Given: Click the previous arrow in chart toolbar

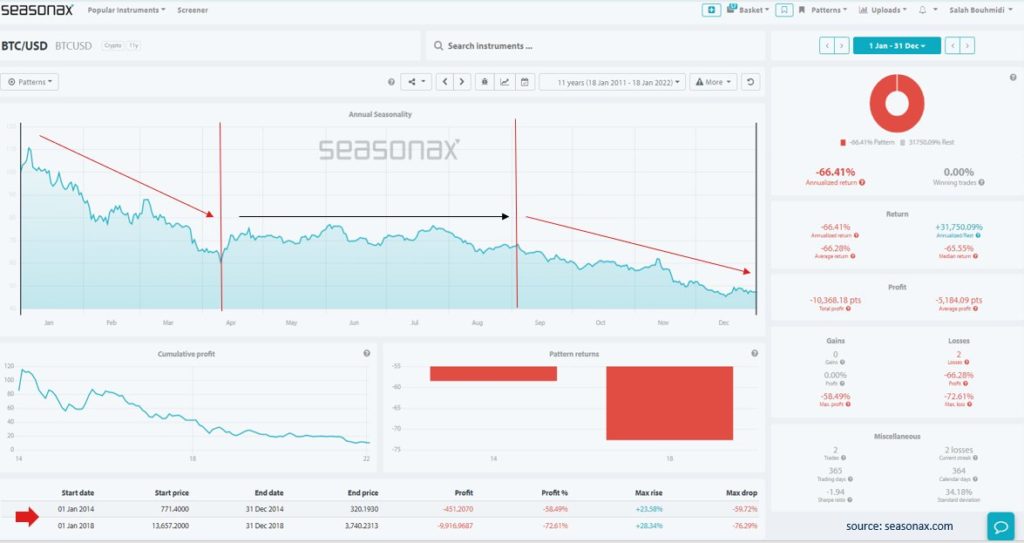Looking at the screenshot, I should pyautogui.click(x=445, y=82).
